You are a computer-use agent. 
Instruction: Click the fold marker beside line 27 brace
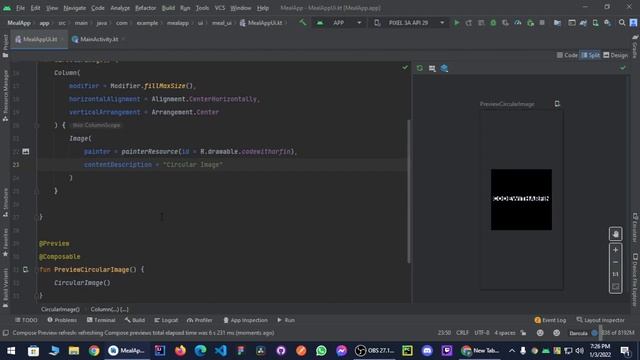coord(37,217)
